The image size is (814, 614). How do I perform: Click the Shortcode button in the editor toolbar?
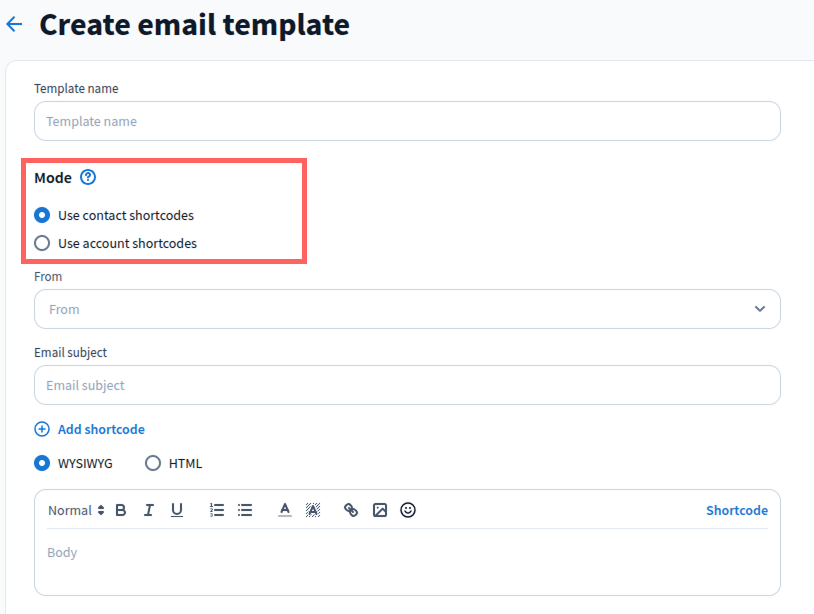click(737, 510)
